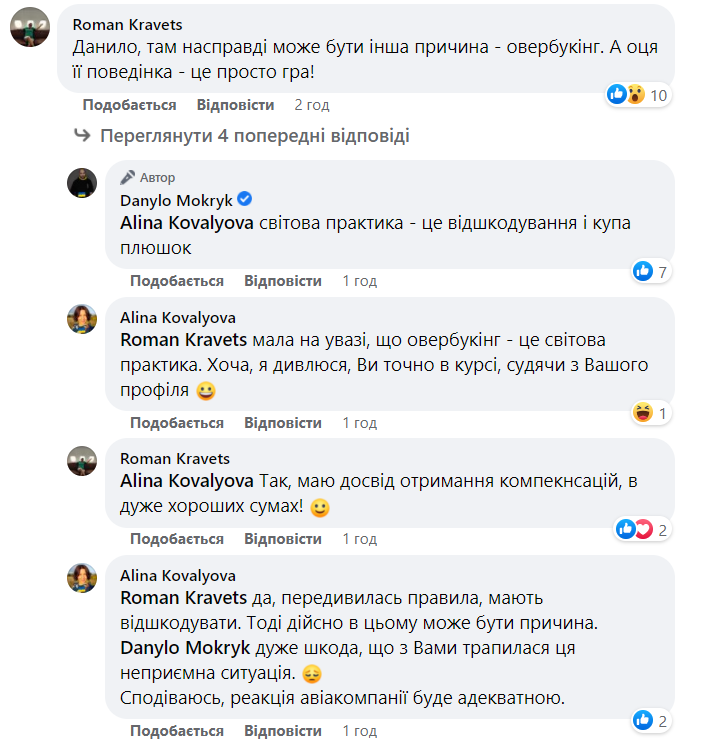Click the reply arrow icon beside Переглянути

tap(82, 136)
